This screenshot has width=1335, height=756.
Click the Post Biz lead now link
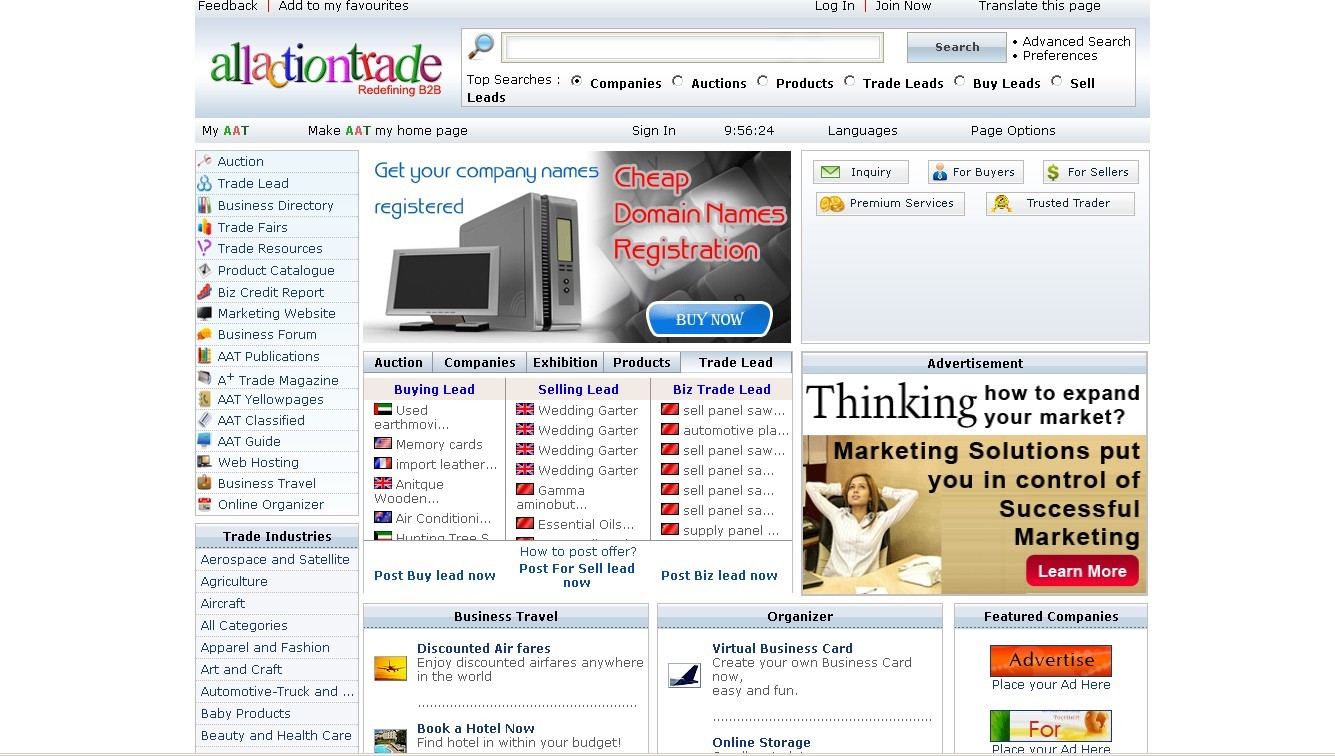(x=719, y=575)
